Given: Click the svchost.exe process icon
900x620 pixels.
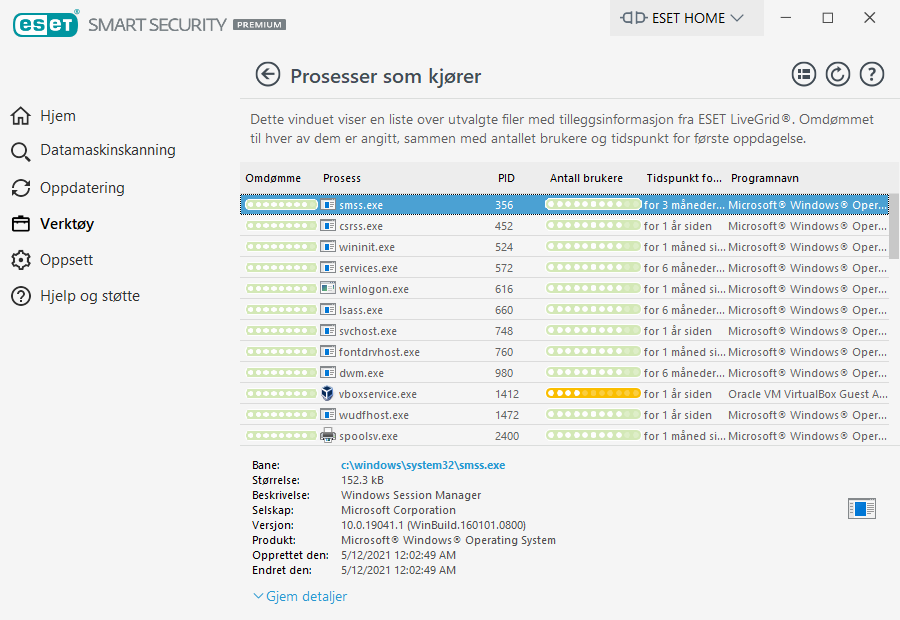Looking at the screenshot, I should (328, 331).
